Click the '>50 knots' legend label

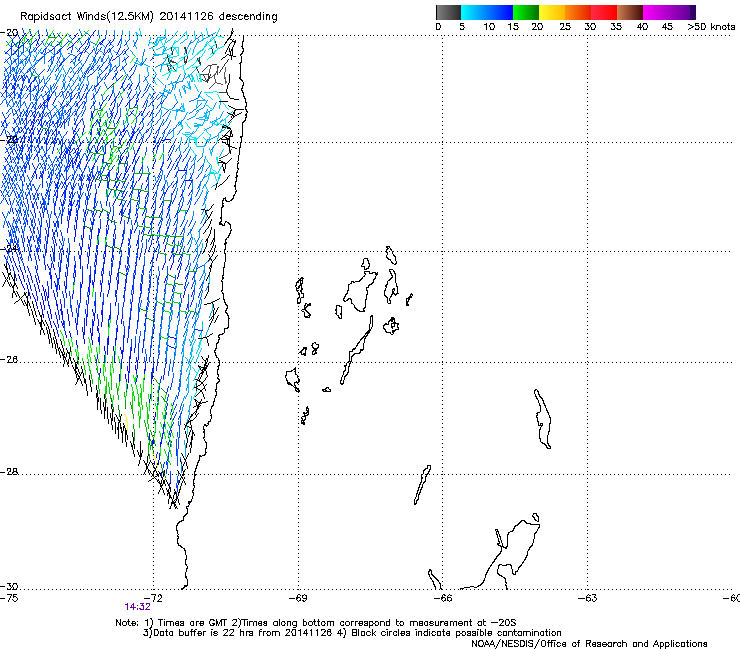711,27
